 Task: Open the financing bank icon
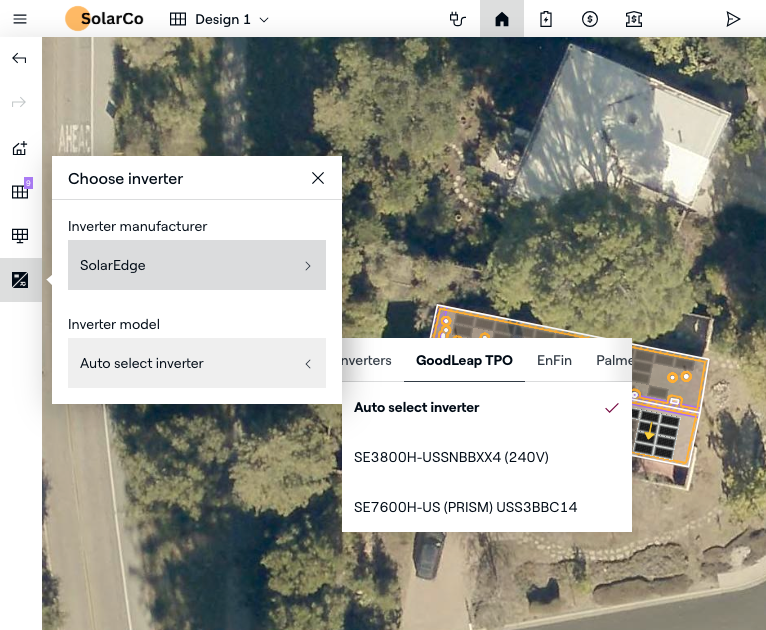[634, 19]
